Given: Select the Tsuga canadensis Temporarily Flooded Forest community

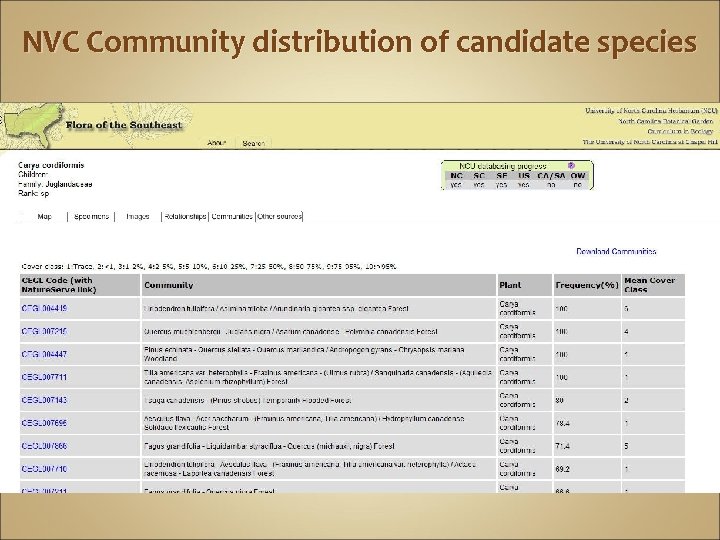Looking at the screenshot, I should point(248,400).
